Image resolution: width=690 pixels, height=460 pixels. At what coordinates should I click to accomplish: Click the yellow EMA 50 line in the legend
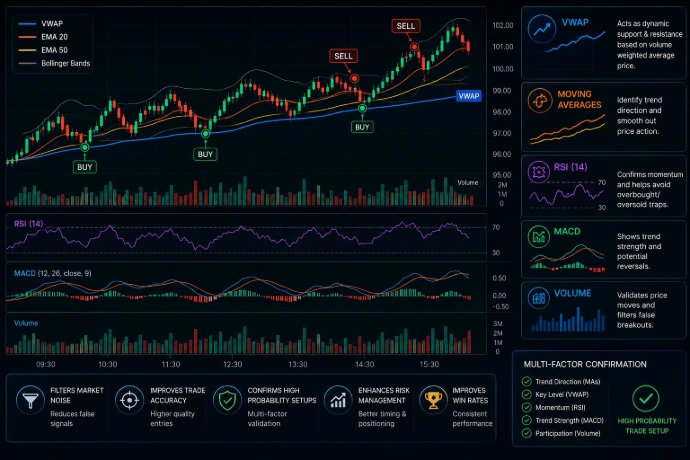[27, 50]
